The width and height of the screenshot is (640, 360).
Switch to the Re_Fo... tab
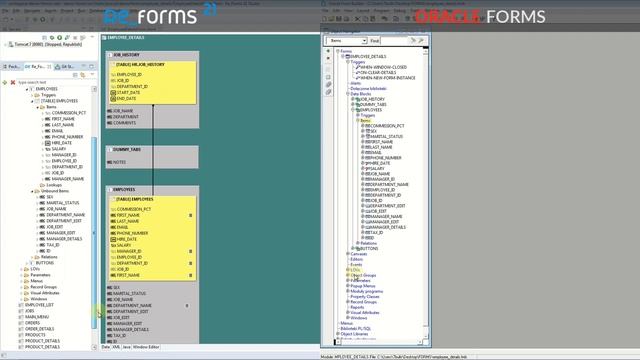click(x=38, y=67)
